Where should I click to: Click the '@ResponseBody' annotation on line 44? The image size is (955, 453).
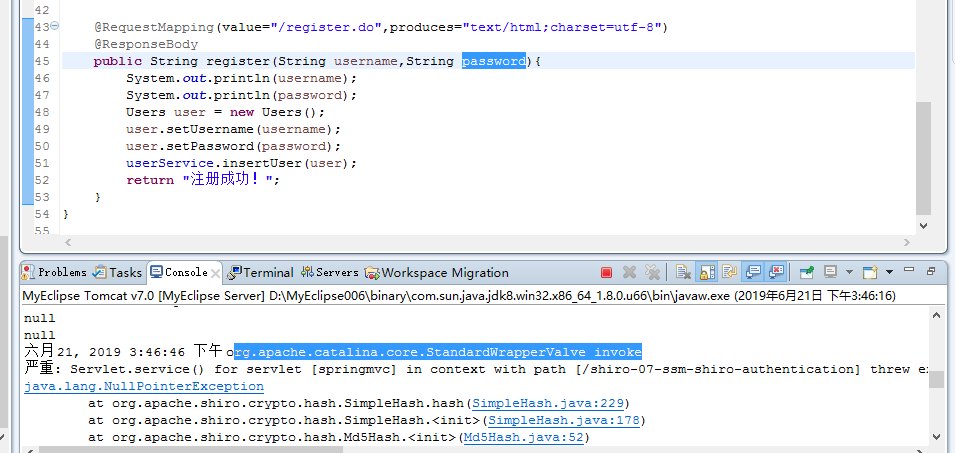146,44
